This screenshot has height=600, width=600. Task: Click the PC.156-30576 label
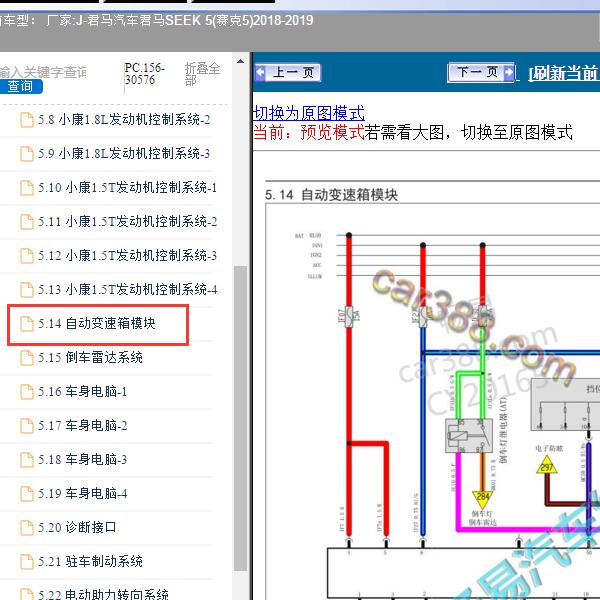145,73
